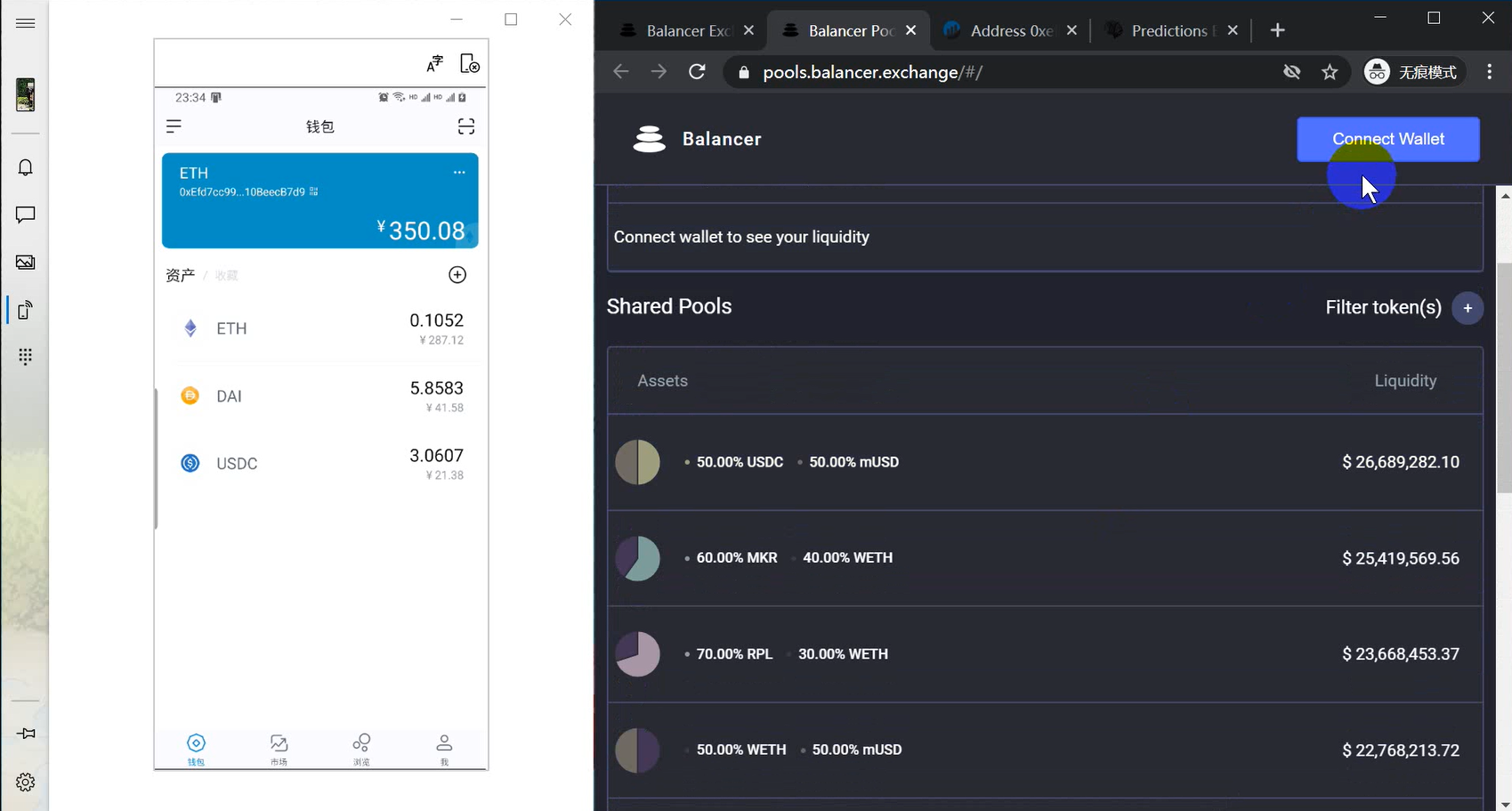Open the three-dot menu on ETH card
The image size is (1512, 811).
point(459,173)
